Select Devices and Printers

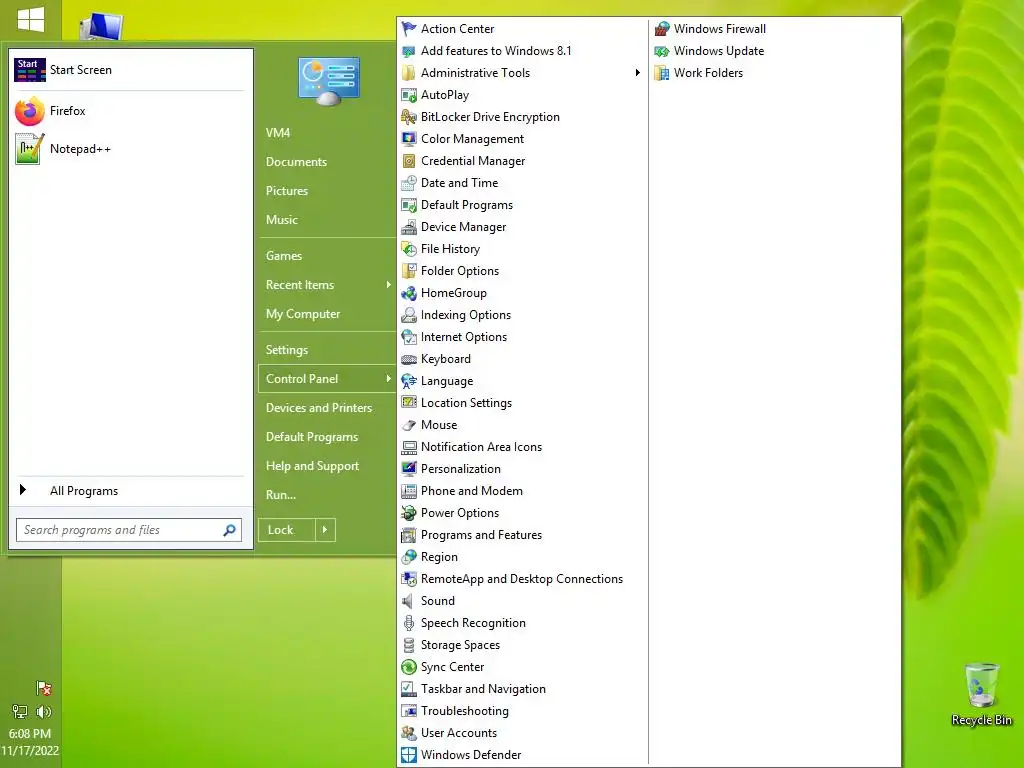pos(319,408)
